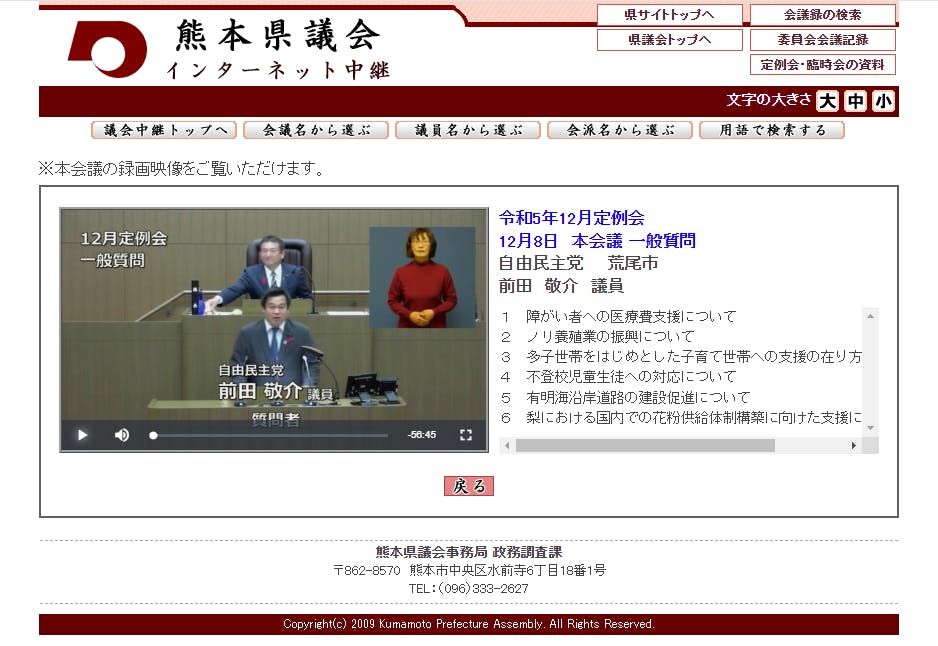Viewport: 938px width, 646px height.
Task: Open 会議録の検索 page
Action: pos(823,14)
